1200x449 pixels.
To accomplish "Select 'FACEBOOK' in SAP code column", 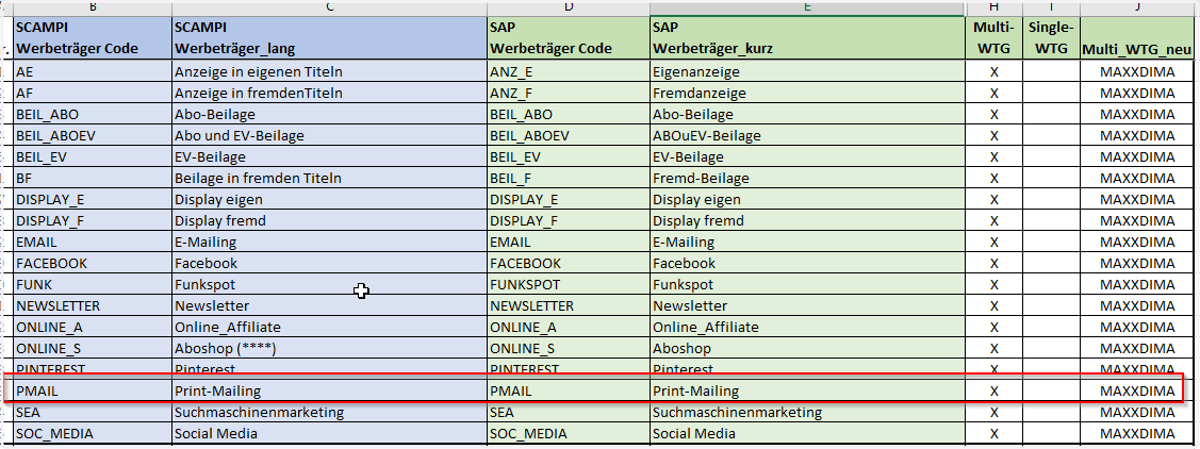I will point(568,263).
